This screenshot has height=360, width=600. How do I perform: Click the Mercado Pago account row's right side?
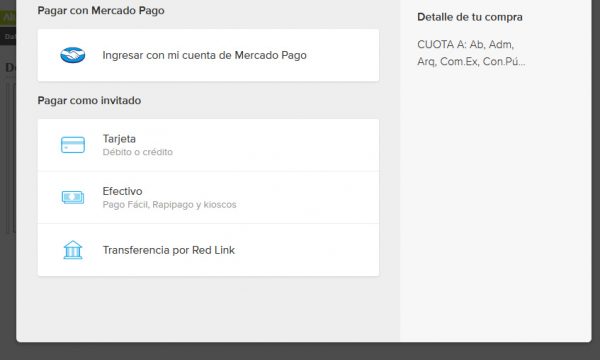coord(344,55)
